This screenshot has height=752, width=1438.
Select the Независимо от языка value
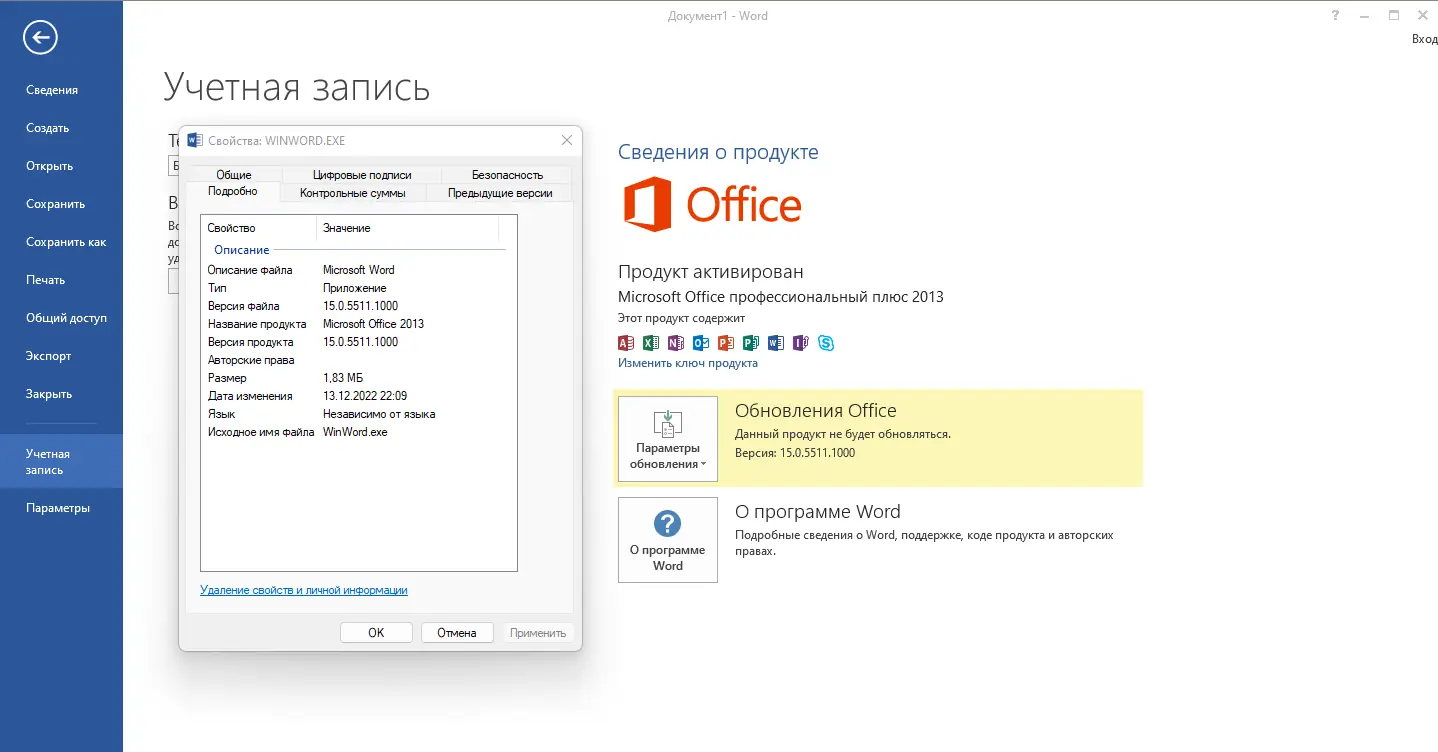point(379,414)
